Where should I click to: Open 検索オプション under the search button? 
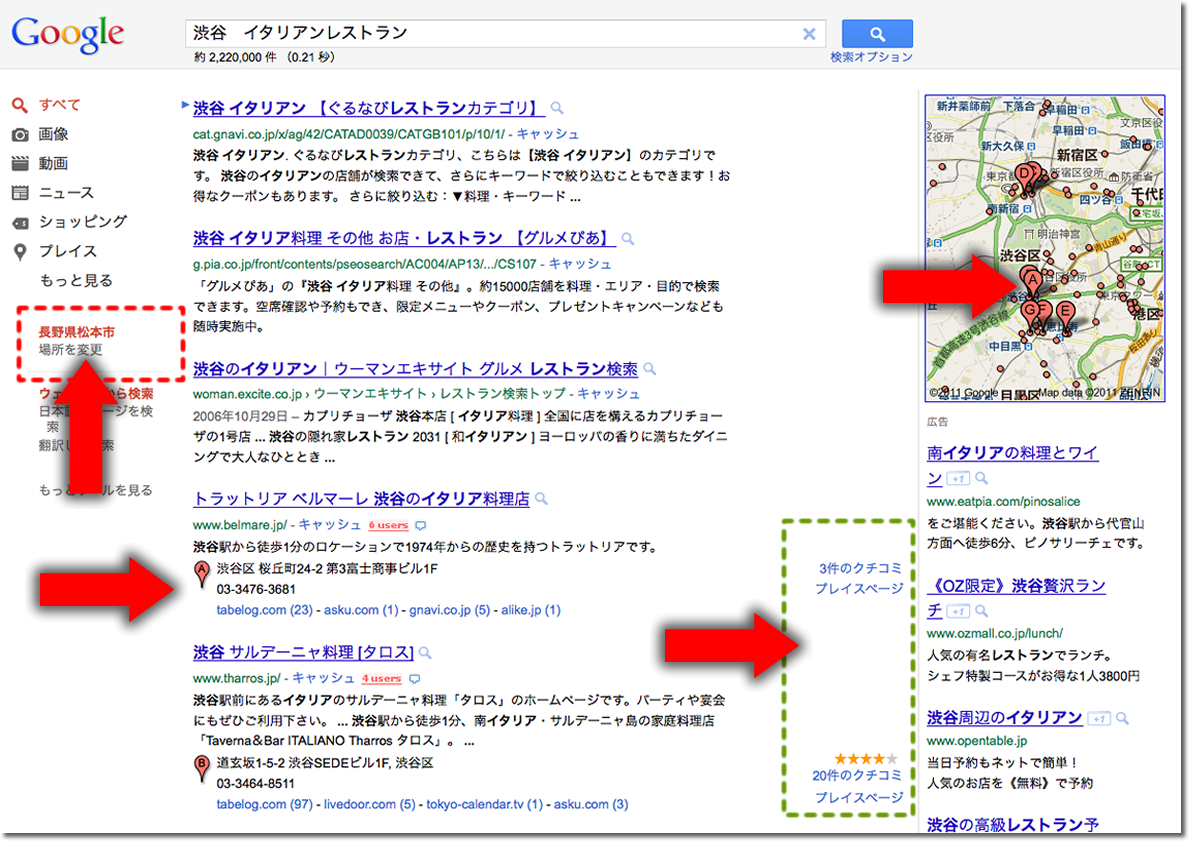tap(871, 57)
